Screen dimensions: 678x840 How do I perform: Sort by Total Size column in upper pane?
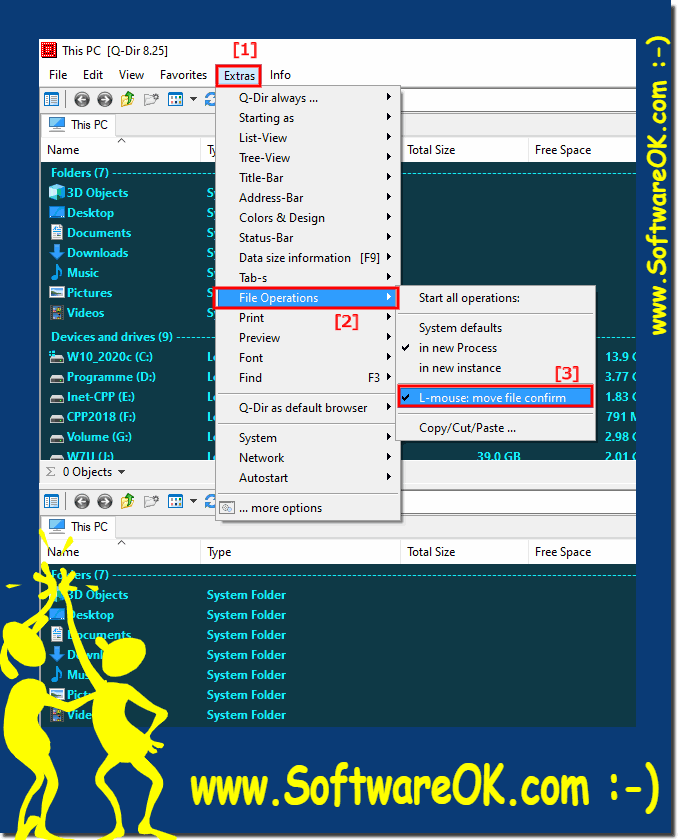[464, 150]
